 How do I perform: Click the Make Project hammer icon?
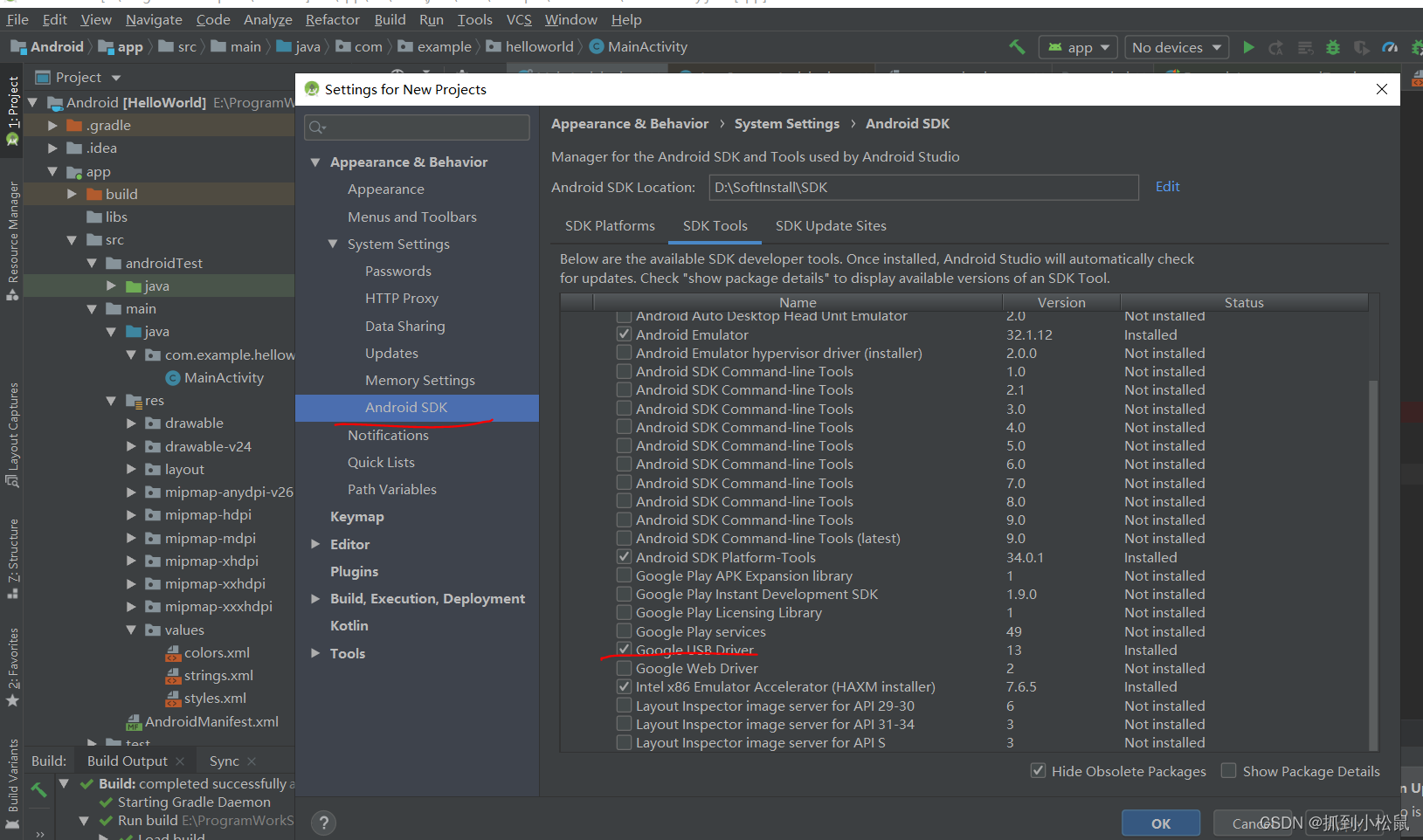(1017, 47)
